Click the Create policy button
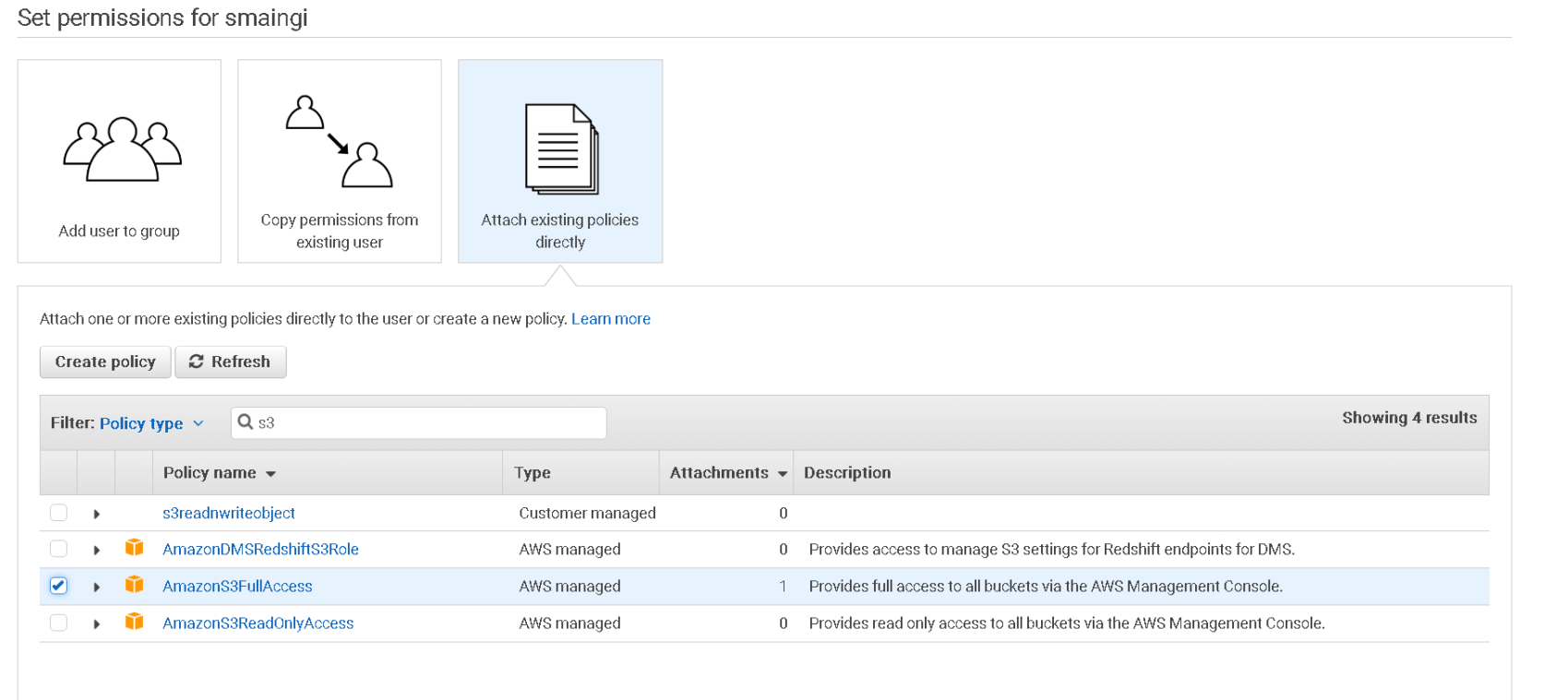Image resolution: width=1568 pixels, height=700 pixels. tap(105, 362)
